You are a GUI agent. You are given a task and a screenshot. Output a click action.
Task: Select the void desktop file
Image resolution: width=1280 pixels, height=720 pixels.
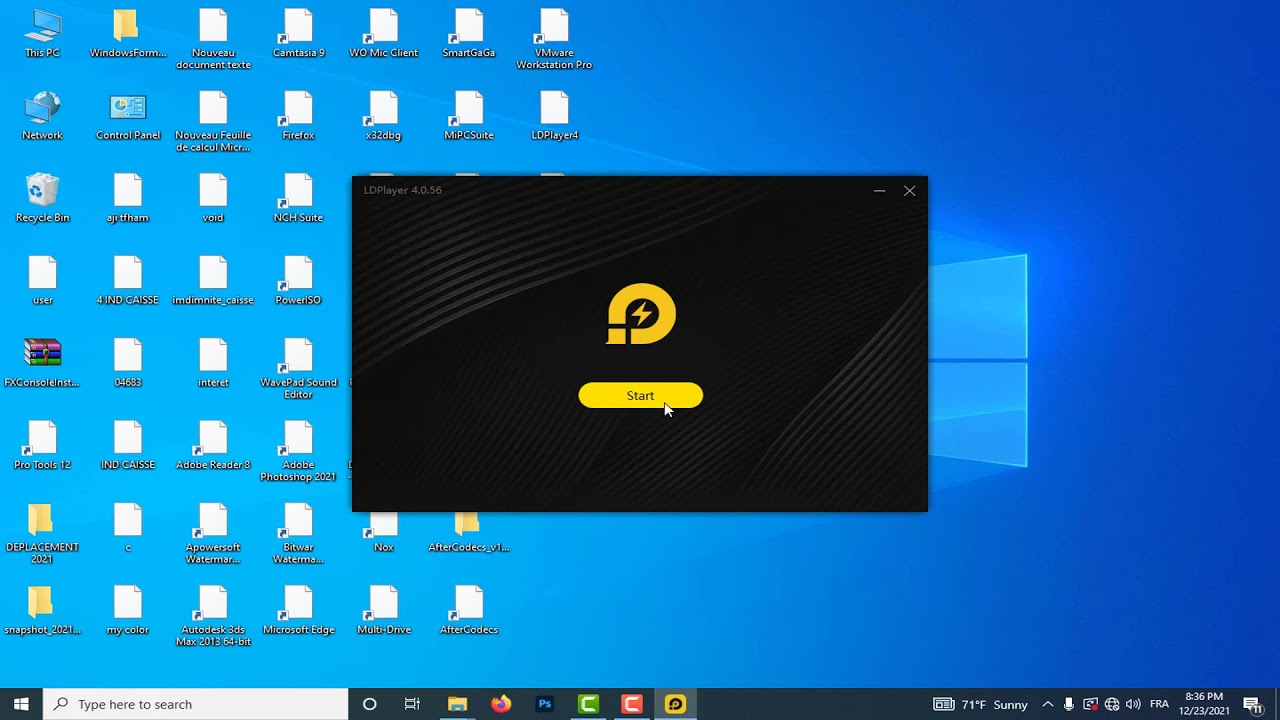tap(213, 198)
